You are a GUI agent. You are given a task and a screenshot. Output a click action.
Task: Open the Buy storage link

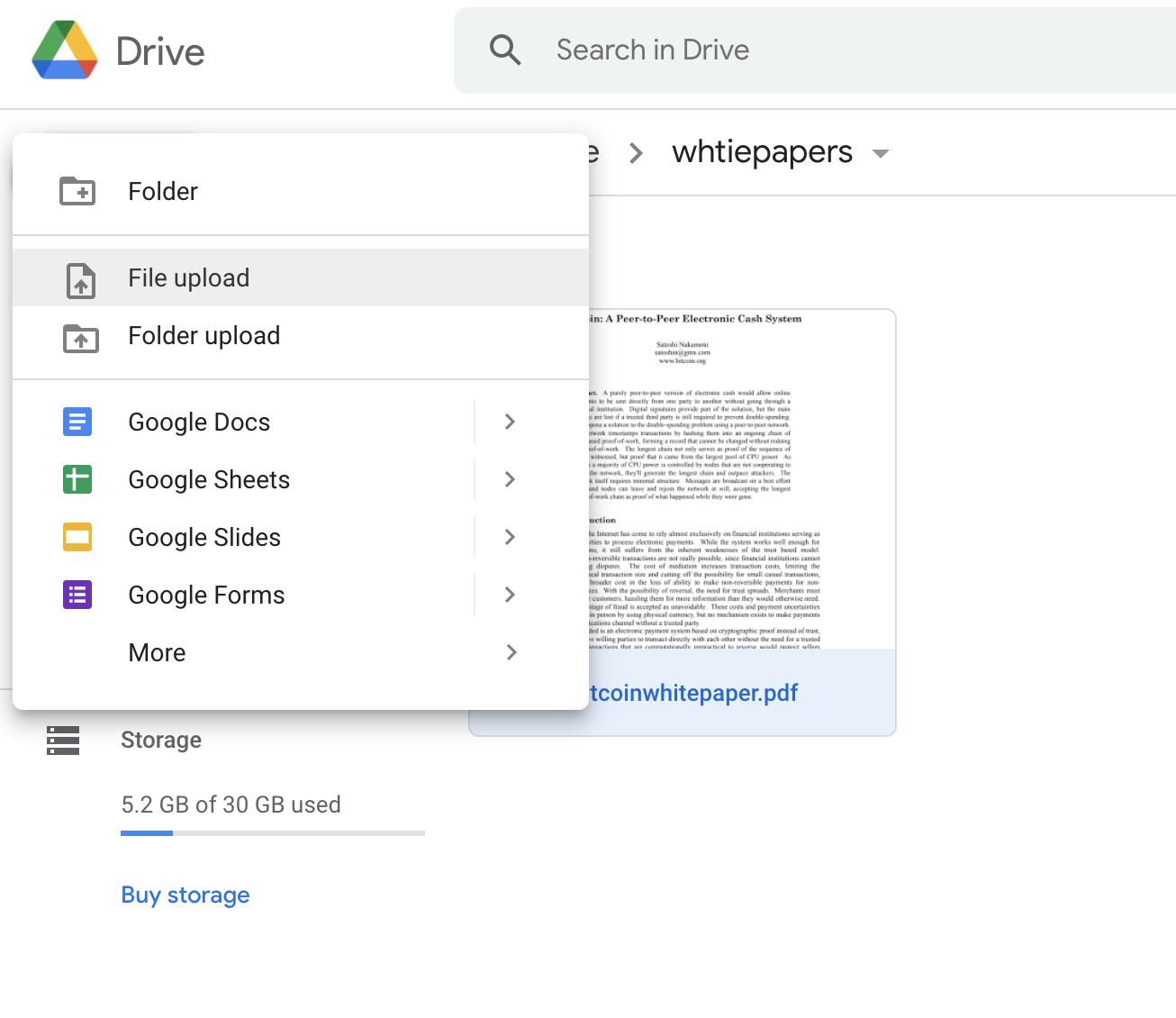[x=185, y=895]
